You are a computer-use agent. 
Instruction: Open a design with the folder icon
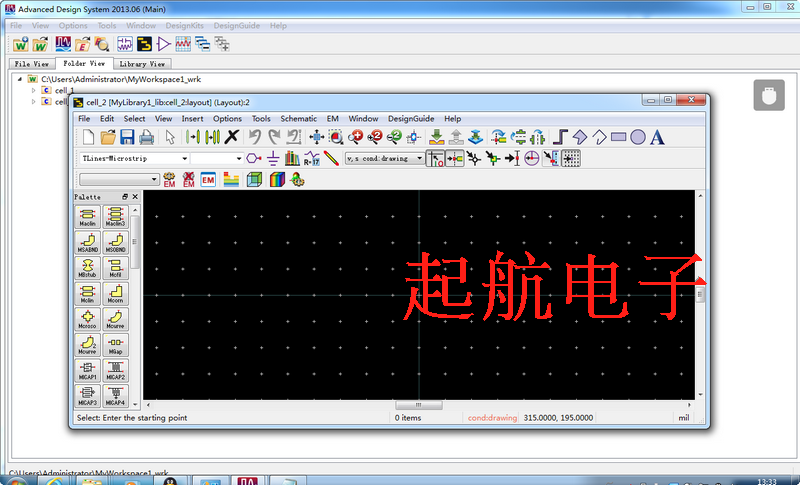coord(108,137)
